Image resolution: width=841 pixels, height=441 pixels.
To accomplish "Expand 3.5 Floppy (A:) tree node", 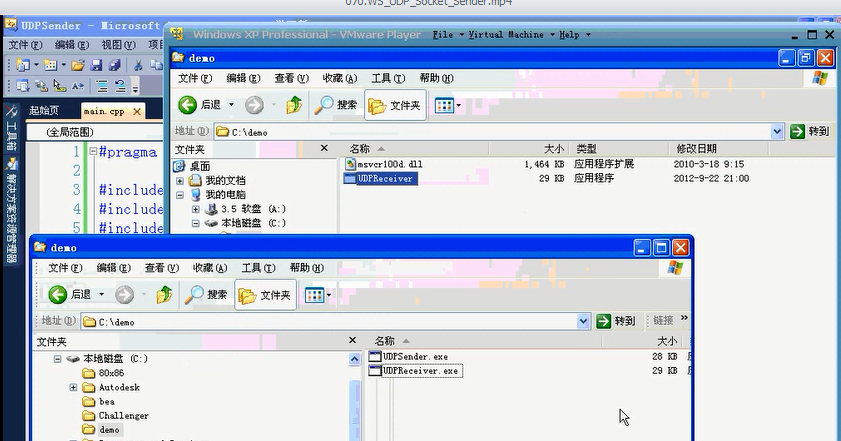I will 196,209.
